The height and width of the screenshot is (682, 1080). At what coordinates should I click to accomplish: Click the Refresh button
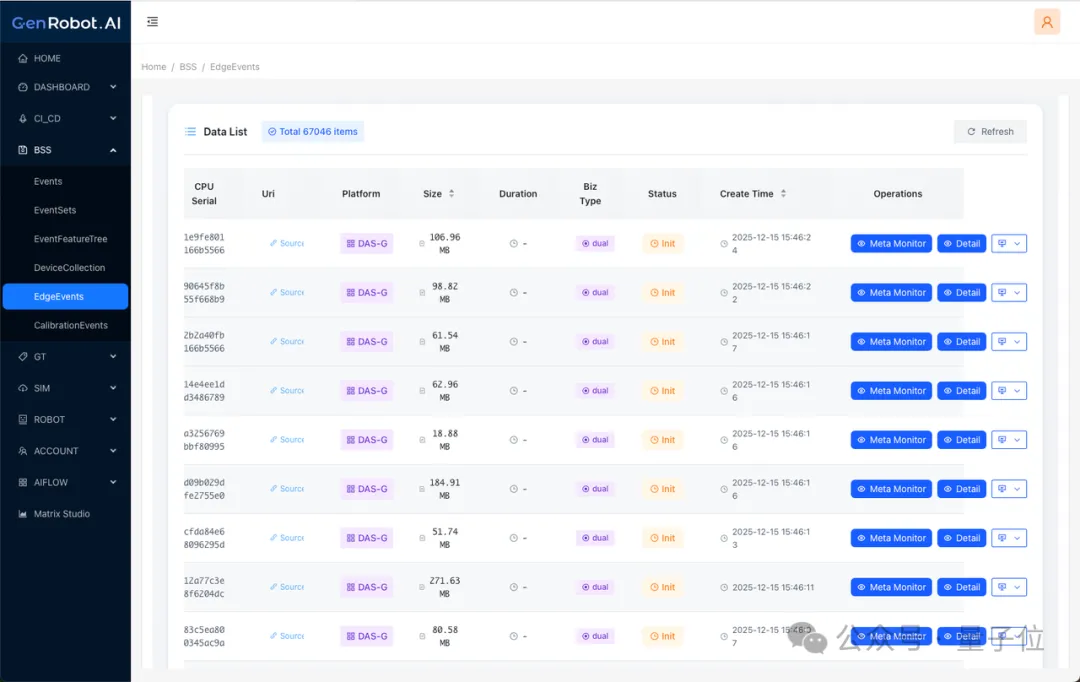[x=989, y=132]
